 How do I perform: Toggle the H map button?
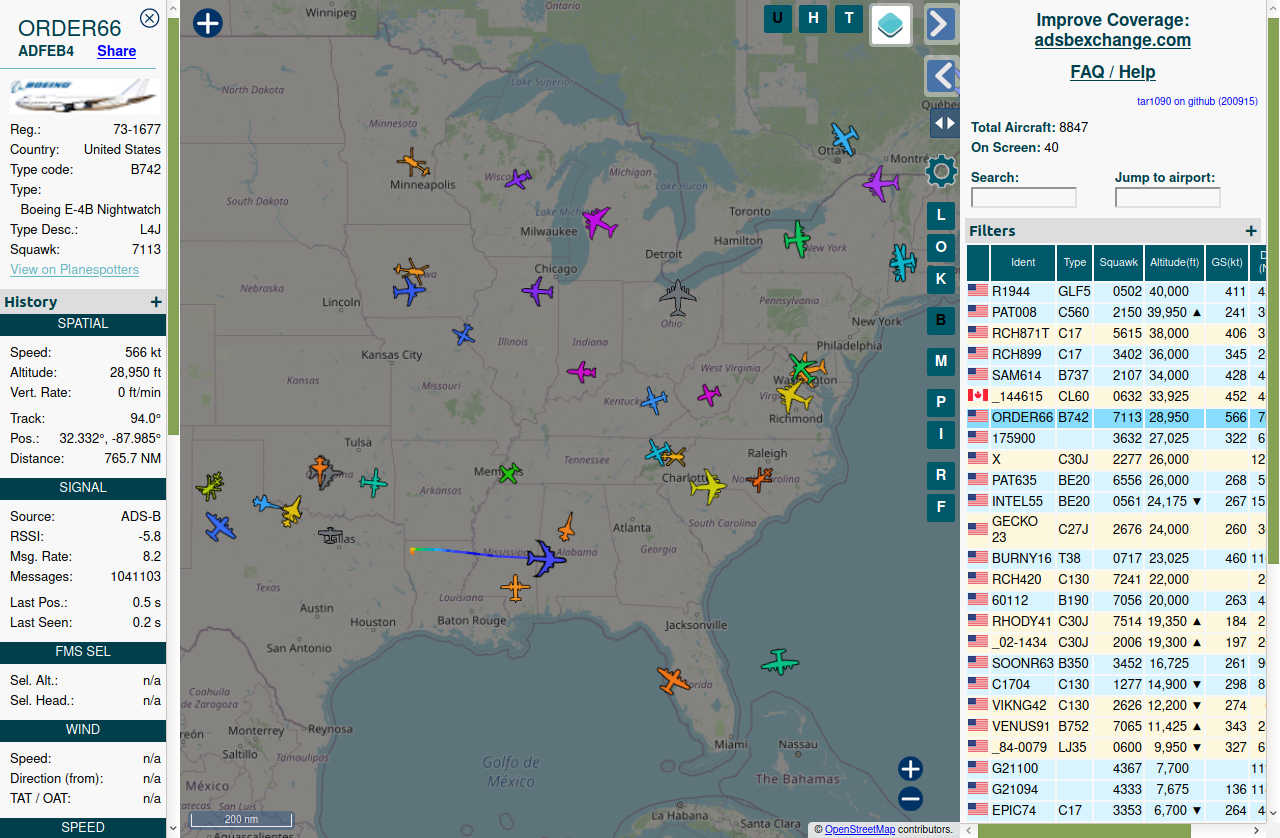coord(813,18)
